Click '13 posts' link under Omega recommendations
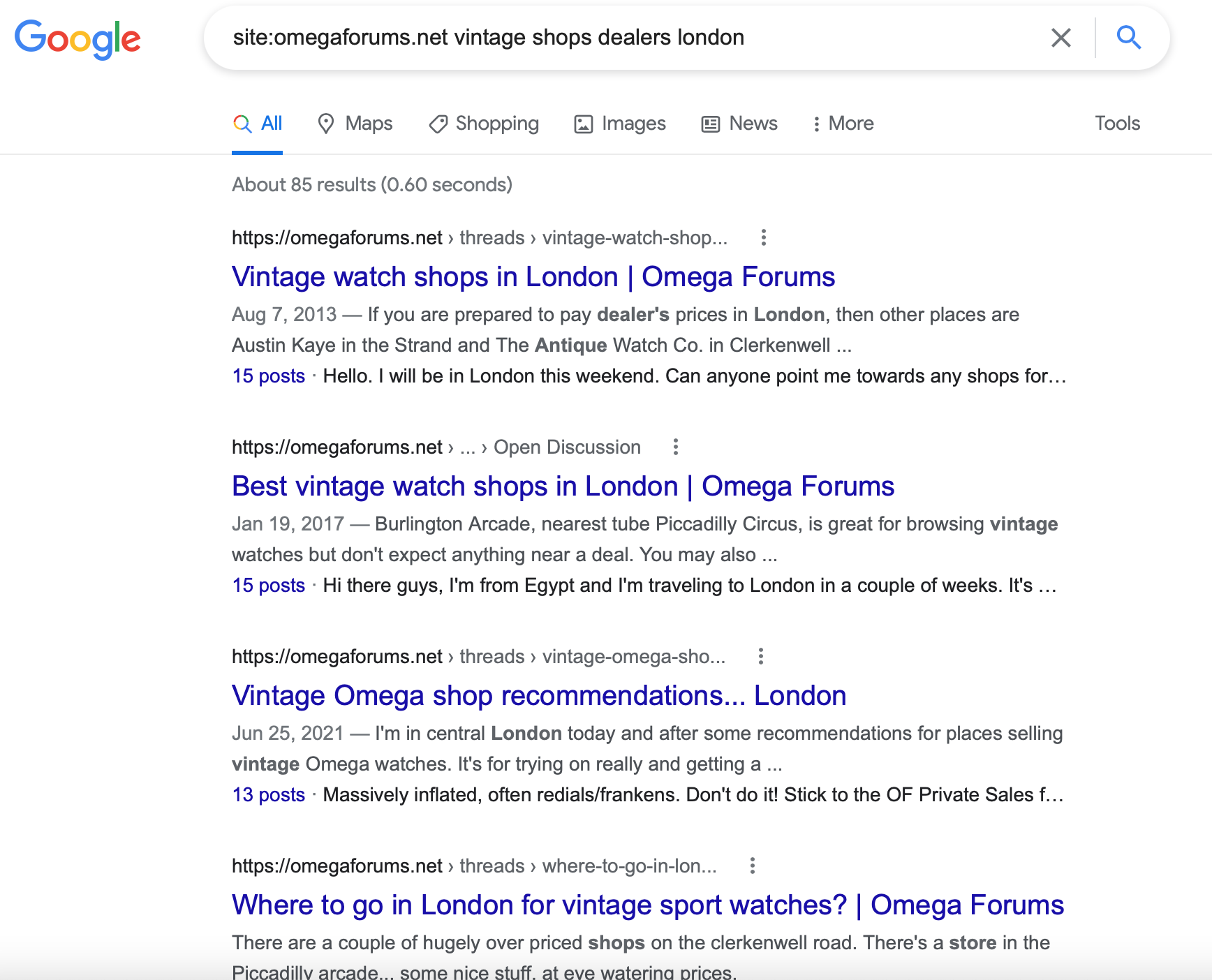The width and height of the screenshot is (1212, 980). point(269,795)
